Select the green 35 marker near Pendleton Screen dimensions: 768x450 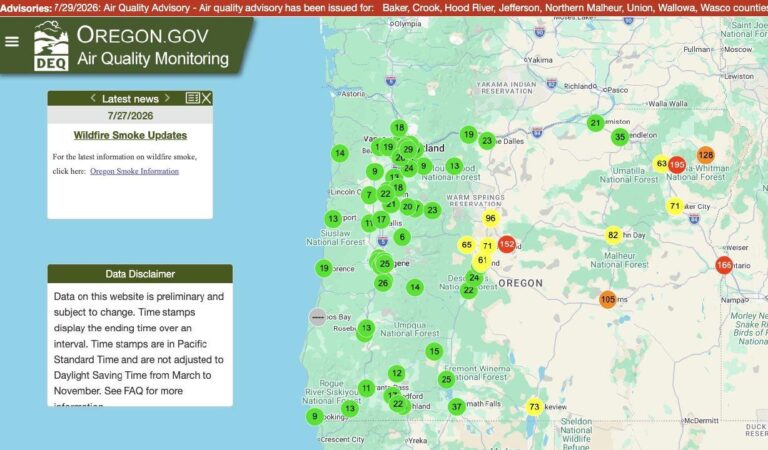point(620,137)
